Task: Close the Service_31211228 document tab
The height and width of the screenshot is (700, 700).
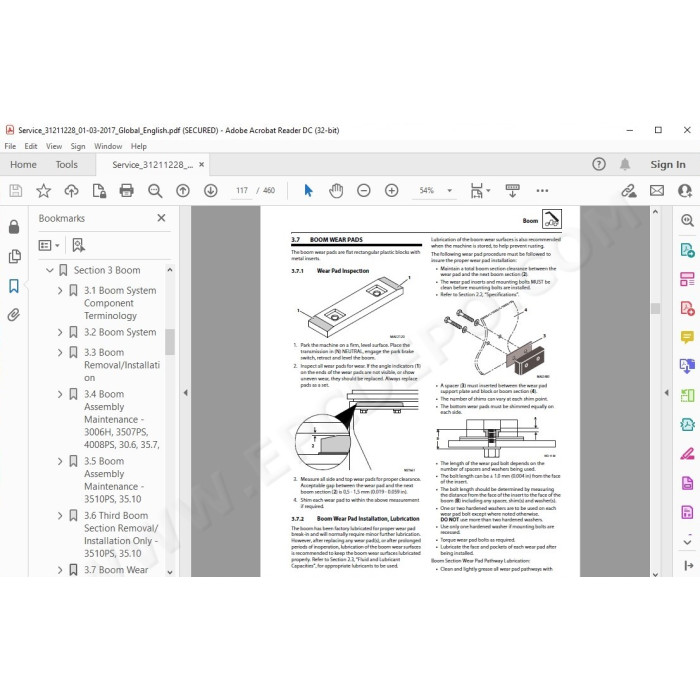Action: (201, 165)
